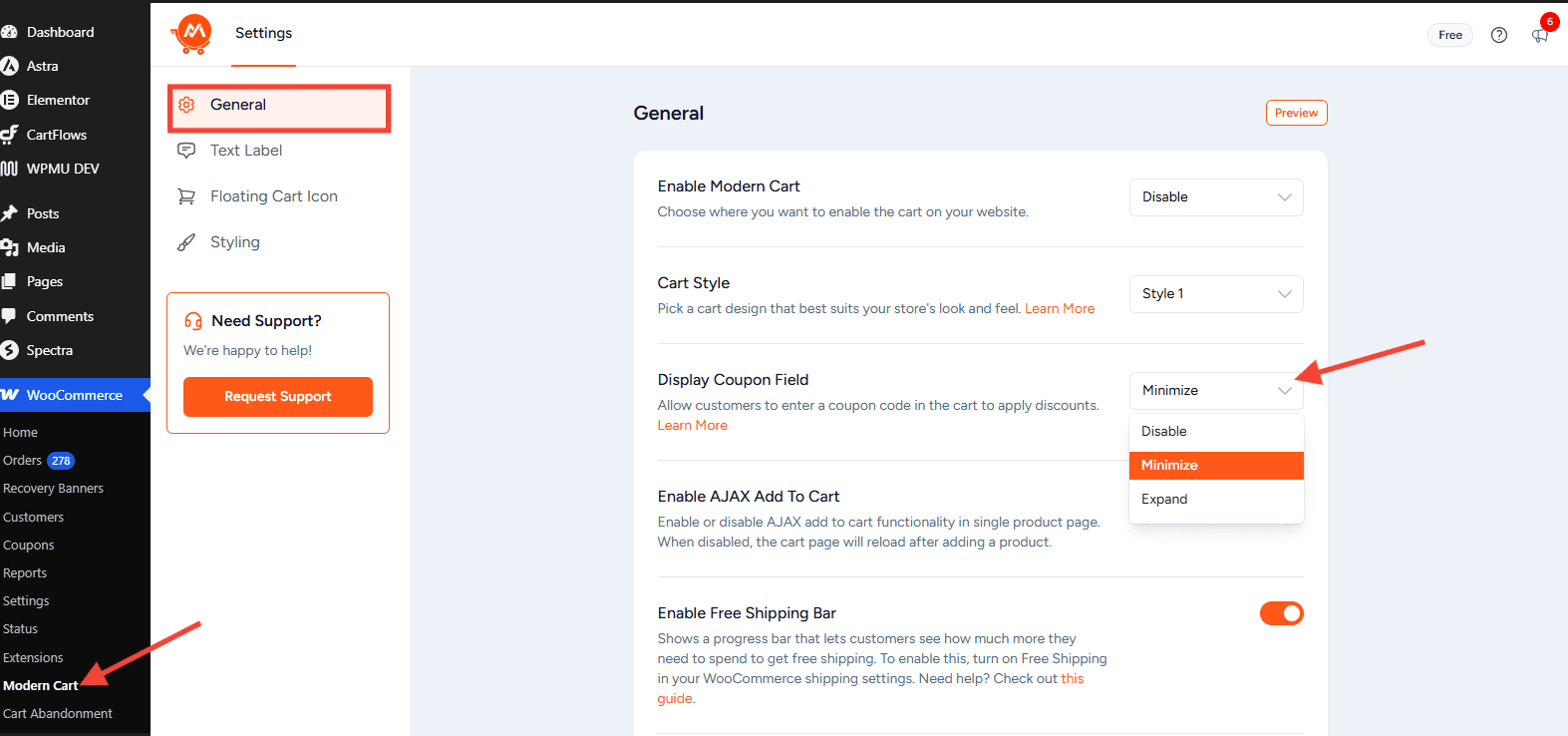Click the General page heading
The height and width of the screenshot is (736, 1568).
669,114
